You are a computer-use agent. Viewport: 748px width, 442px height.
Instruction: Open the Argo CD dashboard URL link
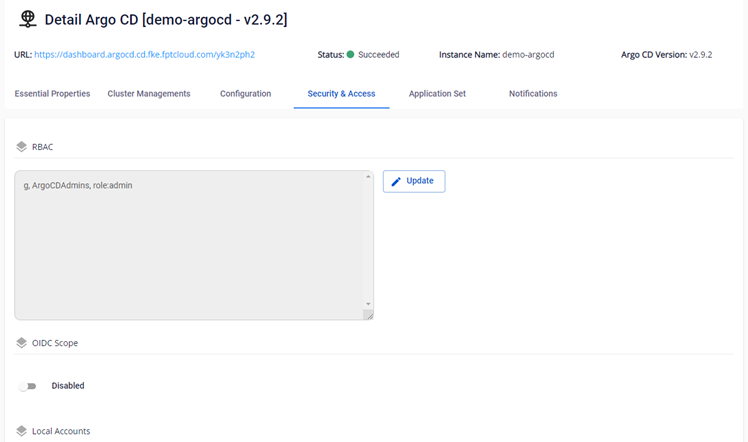pos(144,55)
